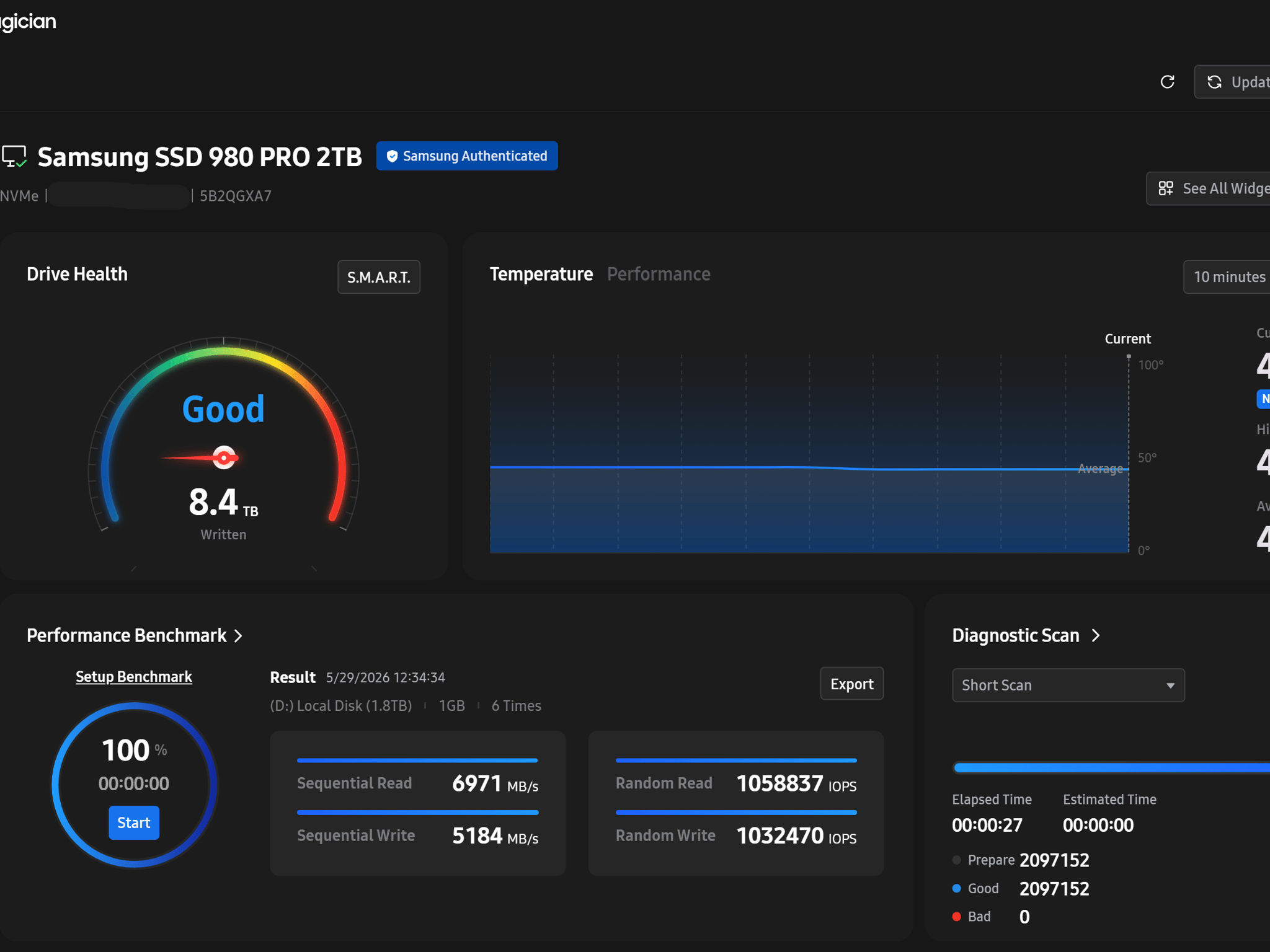Open Performance Benchmark via its chevron arrow
Screen dimensions: 1270x952
239,636
